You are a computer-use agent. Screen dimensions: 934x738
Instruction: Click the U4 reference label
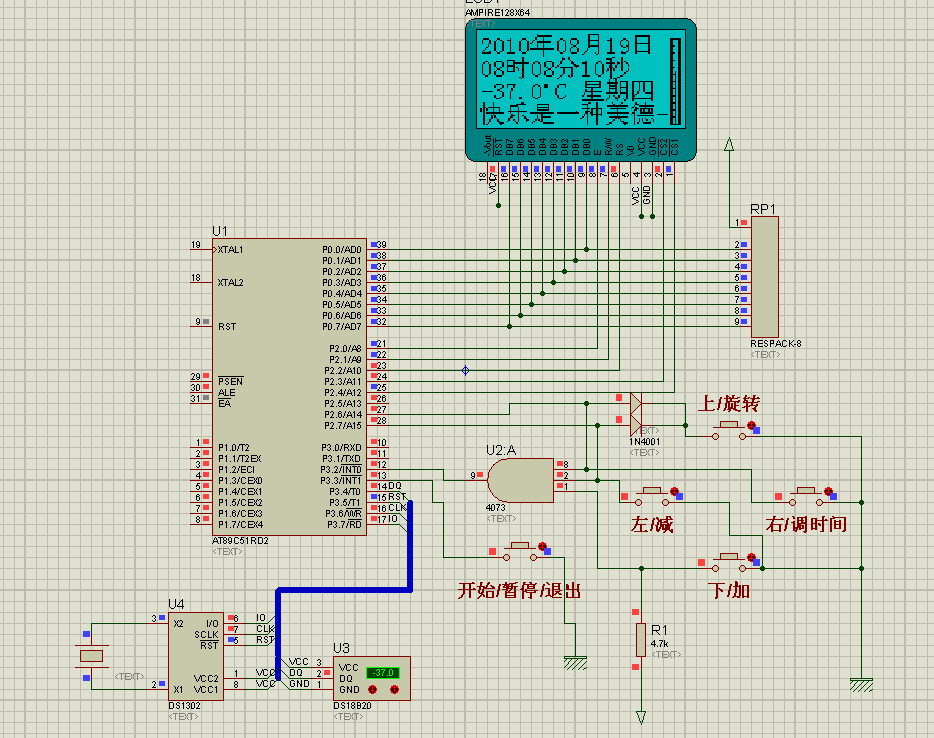[x=176, y=605]
